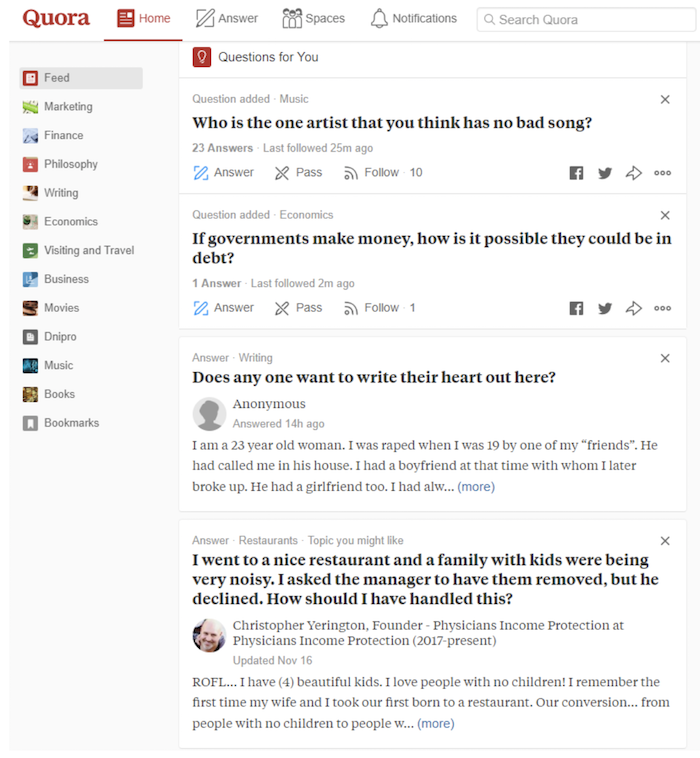Open the Dnipro topic in sidebar

point(49,336)
